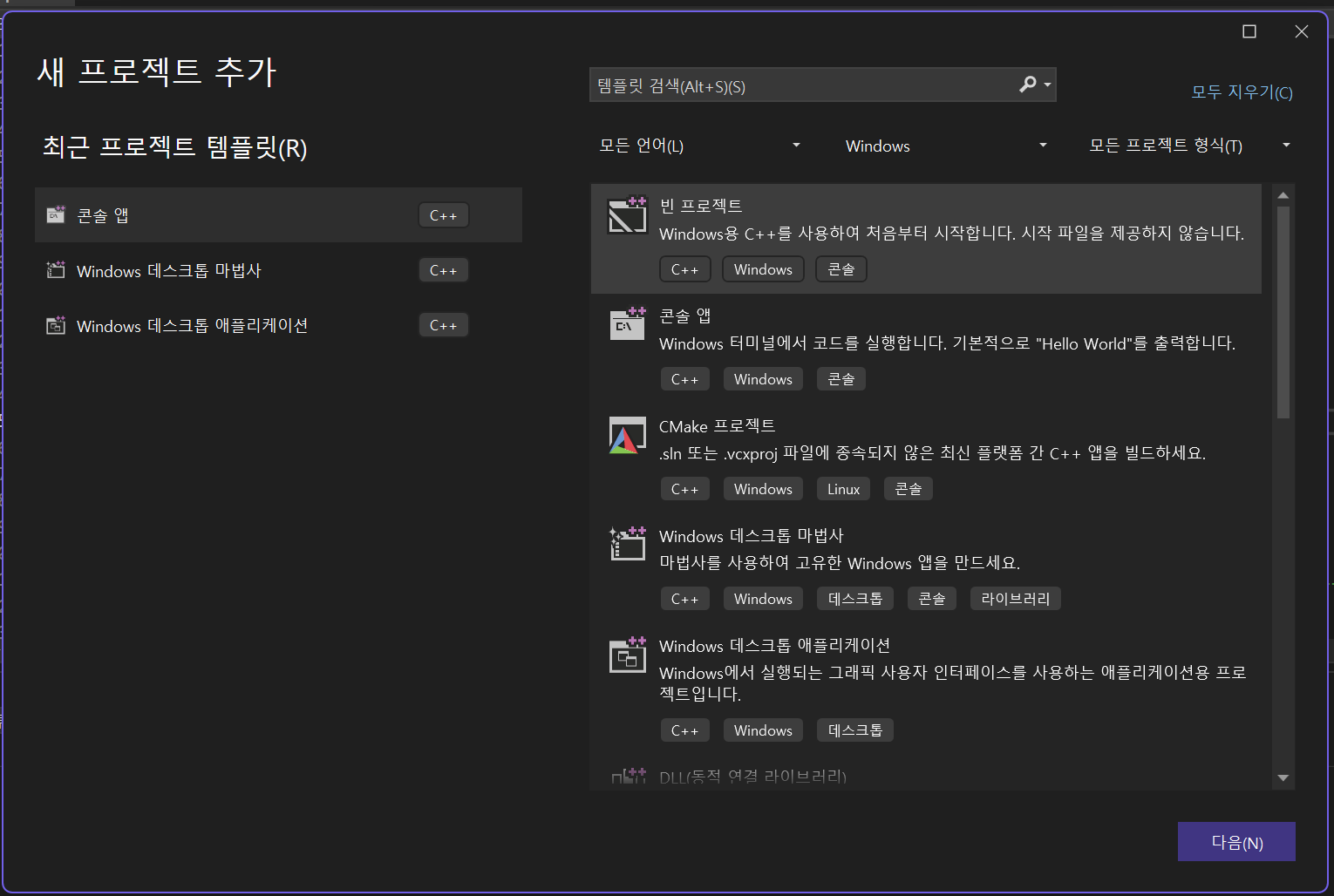Close the 새 프로젝트 추가 dialog
The width and height of the screenshot is (1334, 896).
(x=1302, y=31)
